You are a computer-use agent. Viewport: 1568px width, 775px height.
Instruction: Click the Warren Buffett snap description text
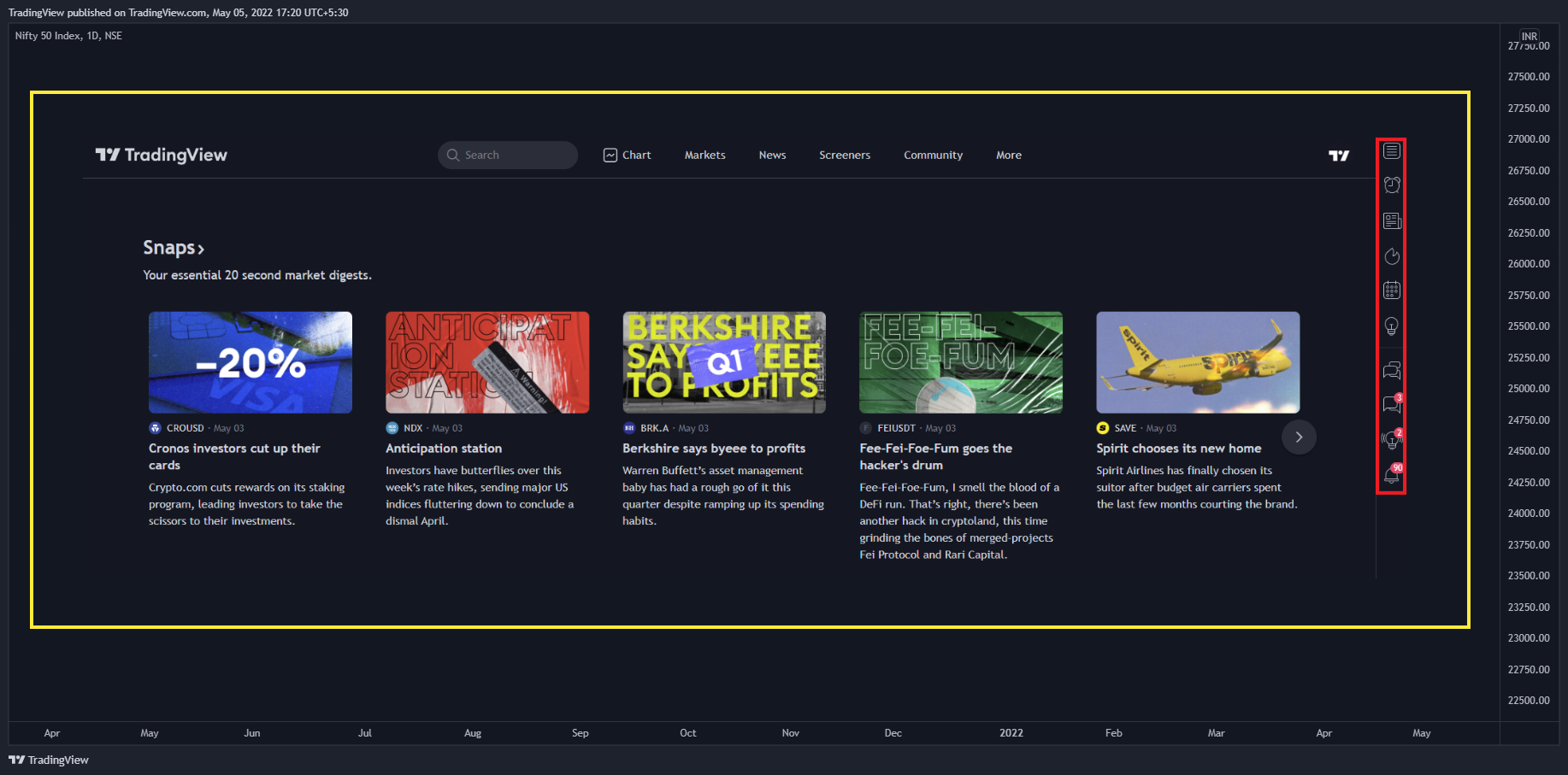click(x=723, y=496)
